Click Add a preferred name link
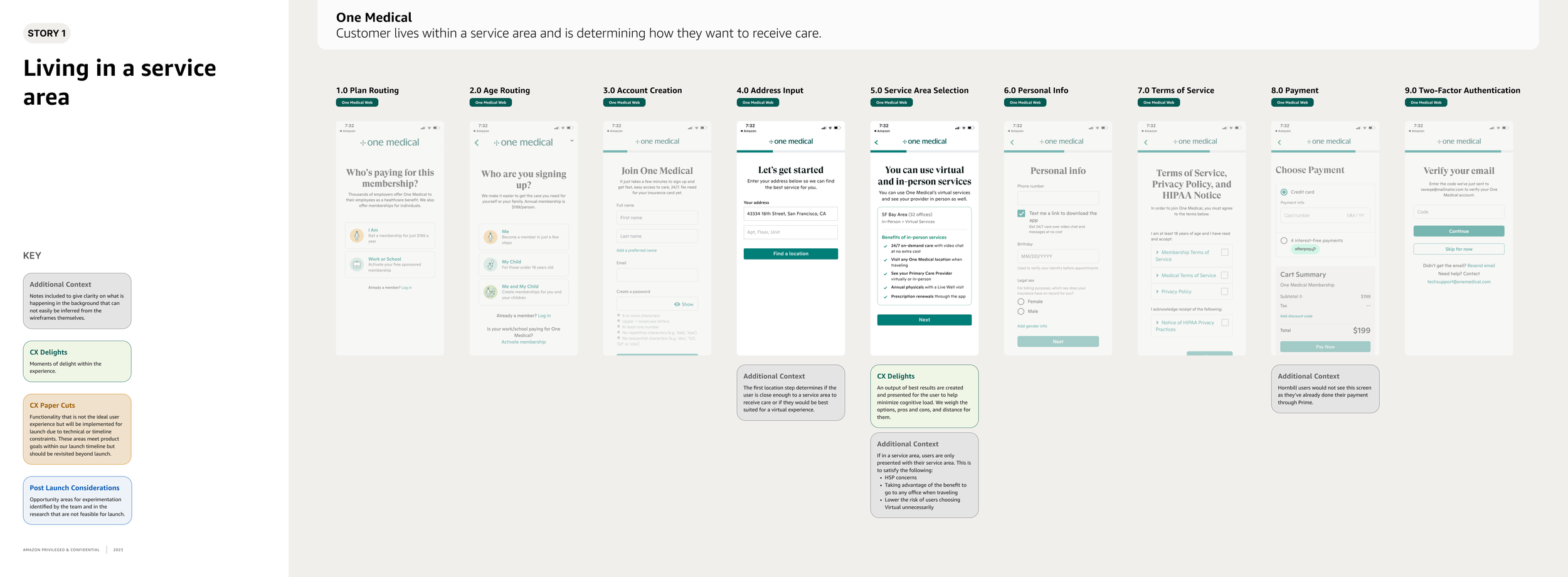Image resolution: width=1568 pixels, height=577 pixels. (x=636, y=250)
